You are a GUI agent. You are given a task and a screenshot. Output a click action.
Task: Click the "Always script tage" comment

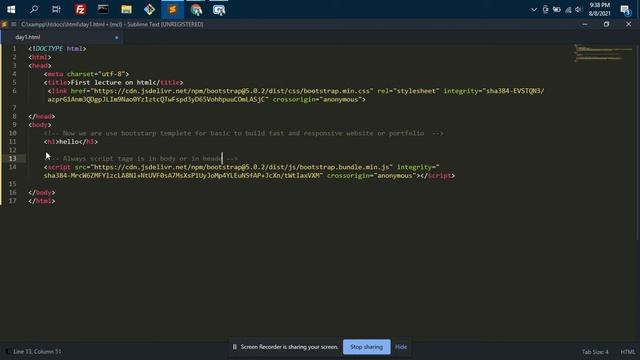pyautogui.click(x=143, y=159)
